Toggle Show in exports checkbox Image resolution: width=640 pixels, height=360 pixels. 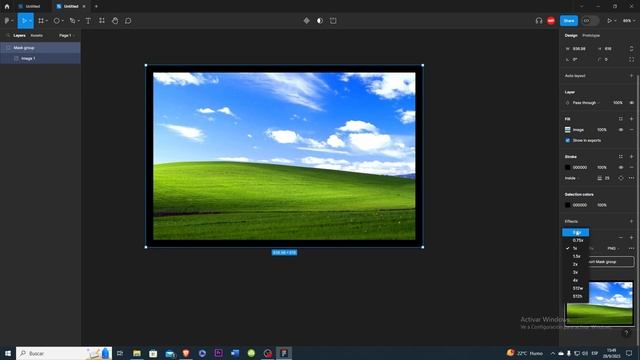point(568,140)
